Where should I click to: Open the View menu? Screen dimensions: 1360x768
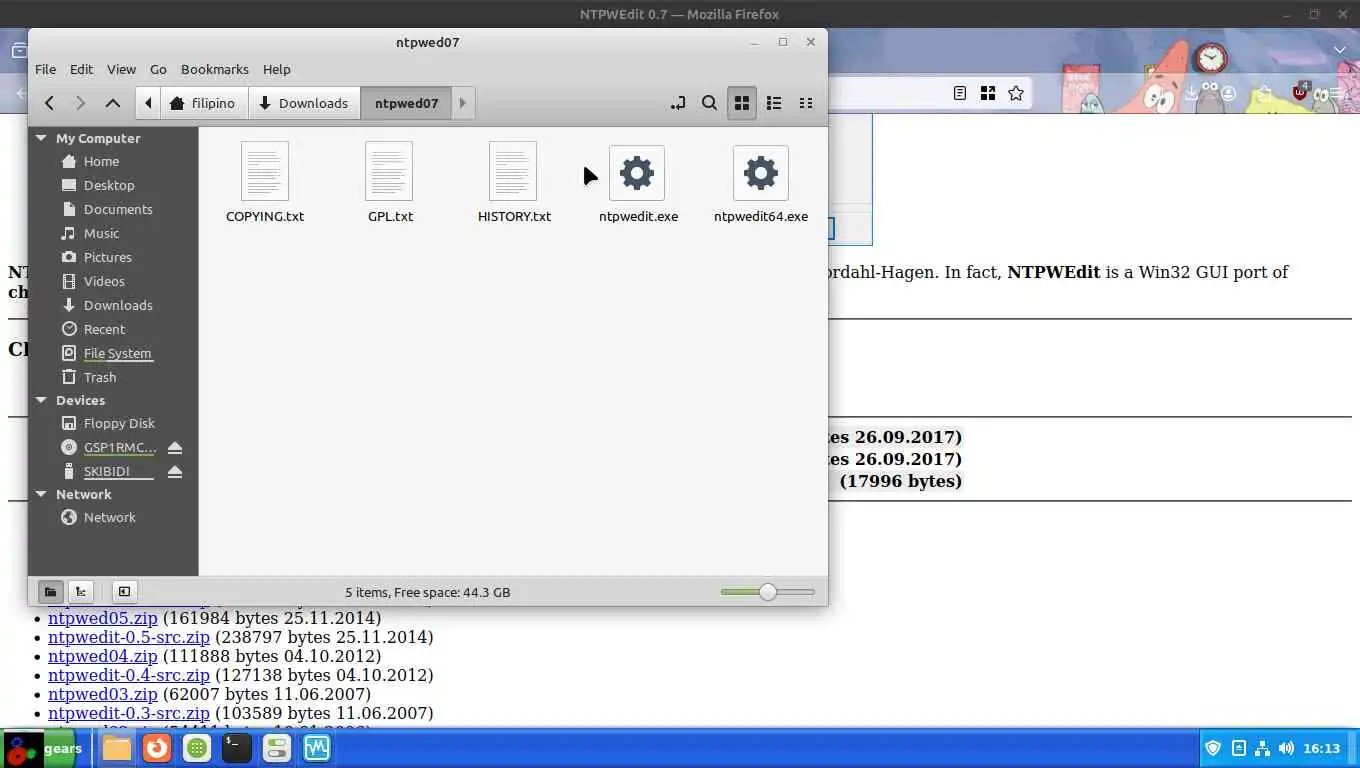[121, 69]
